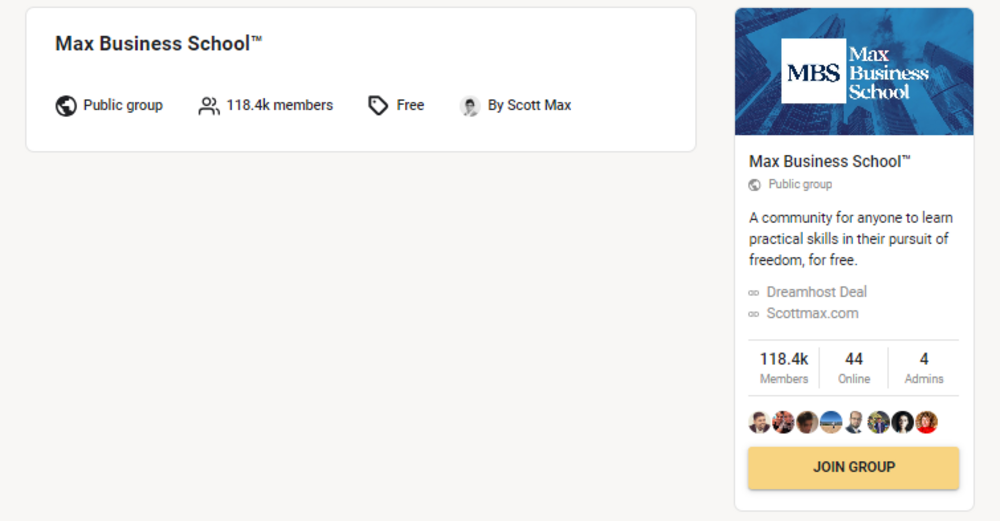The width and height of the screenshot is (1000, 521).
Task: Open the Scottmax.com link
Action: [812, 313]
